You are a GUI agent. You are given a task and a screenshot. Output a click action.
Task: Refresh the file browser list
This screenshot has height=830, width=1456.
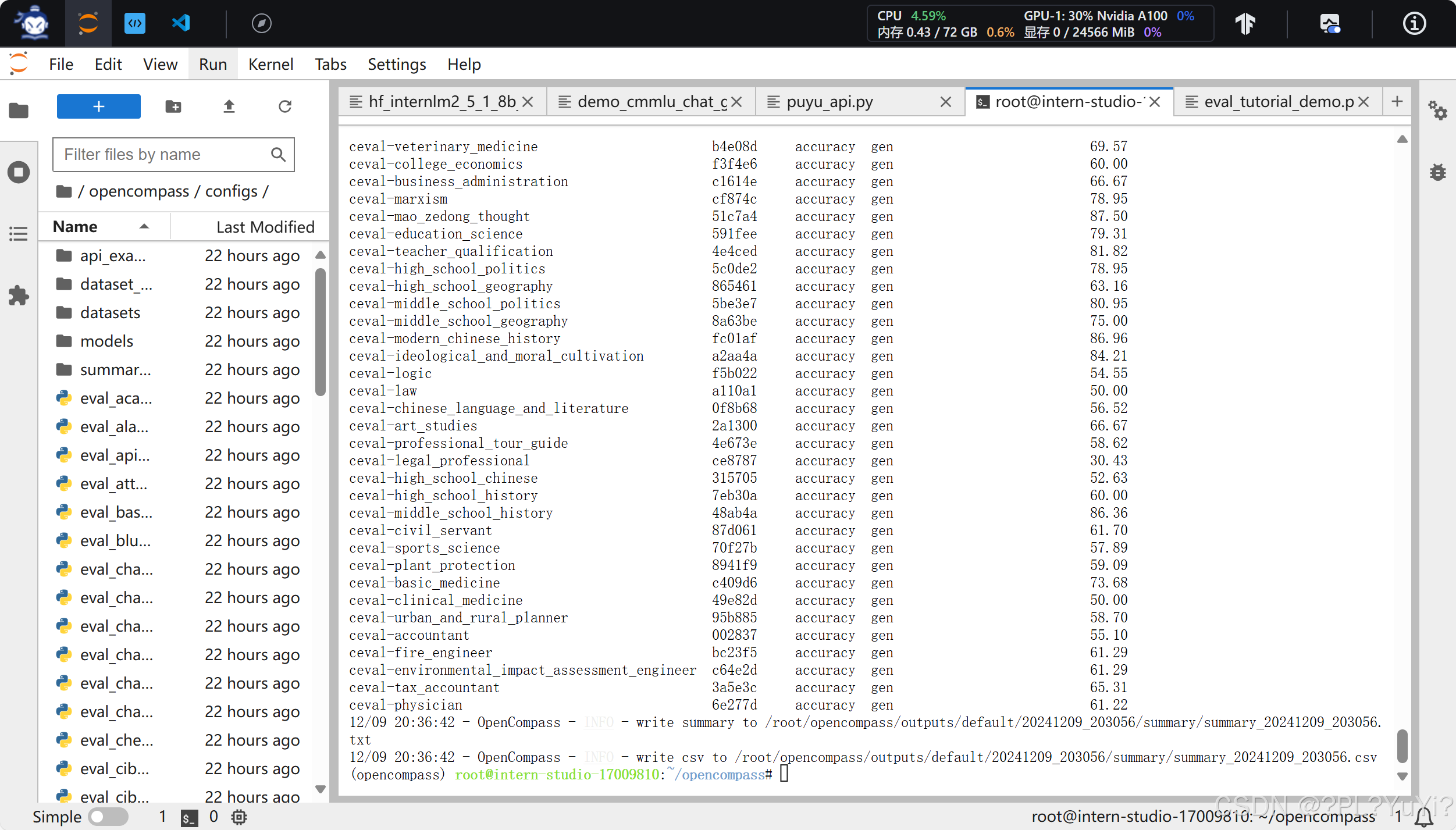pyautogui.click(x=284, y=106)
